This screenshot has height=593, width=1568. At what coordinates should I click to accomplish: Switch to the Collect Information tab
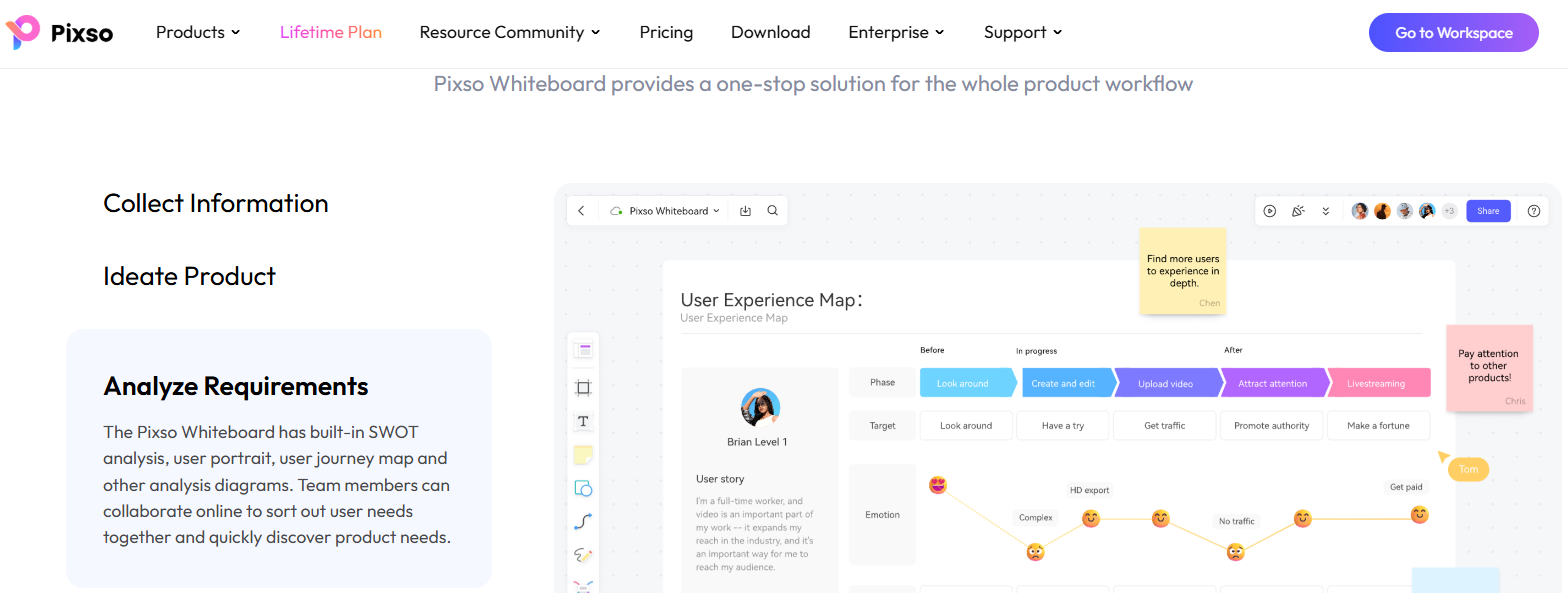coord(216,203)
